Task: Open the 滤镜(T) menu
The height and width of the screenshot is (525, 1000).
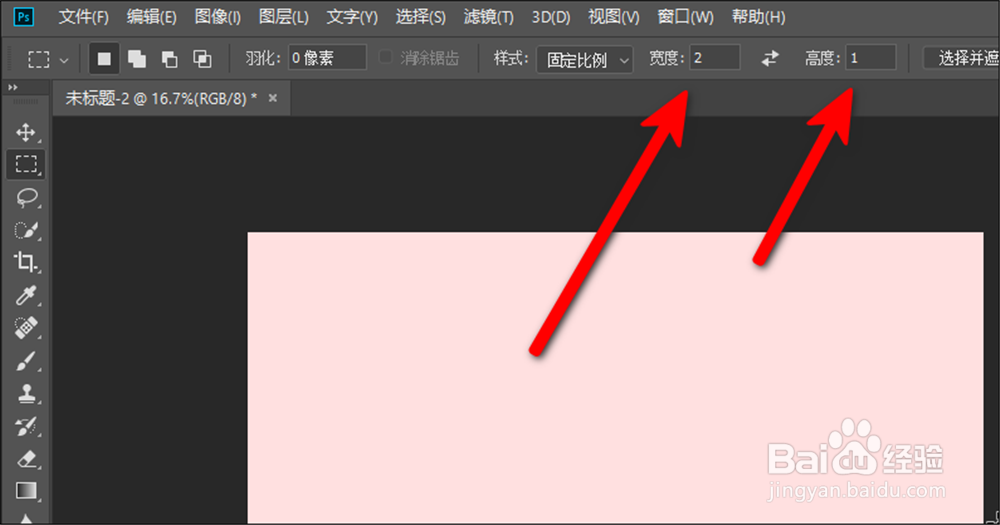Action: point(489,17)
